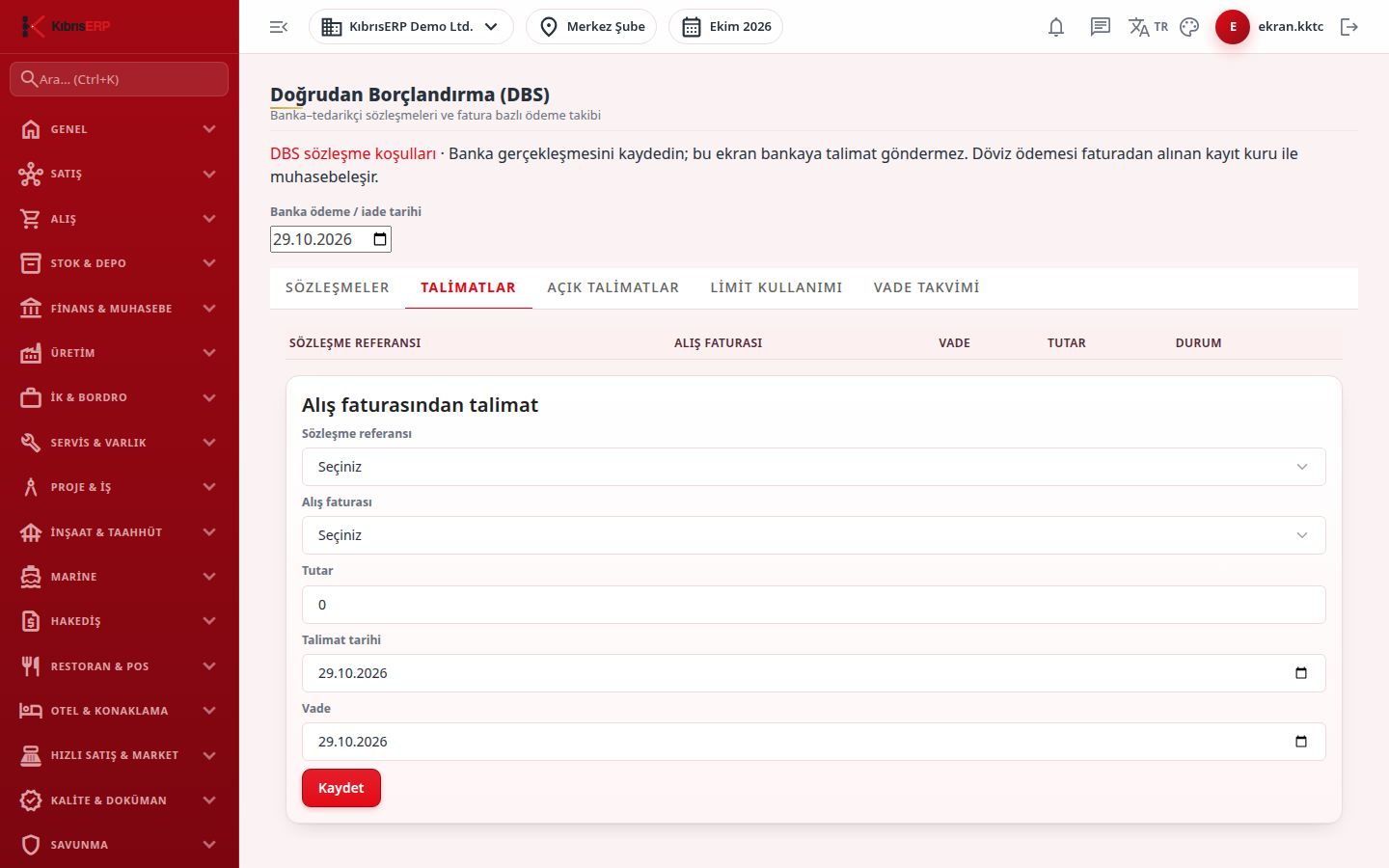Open LİMİT KULLANIMI tab
The height and width of the screenshot is (868, 1389).
click(x=776, y=287)
